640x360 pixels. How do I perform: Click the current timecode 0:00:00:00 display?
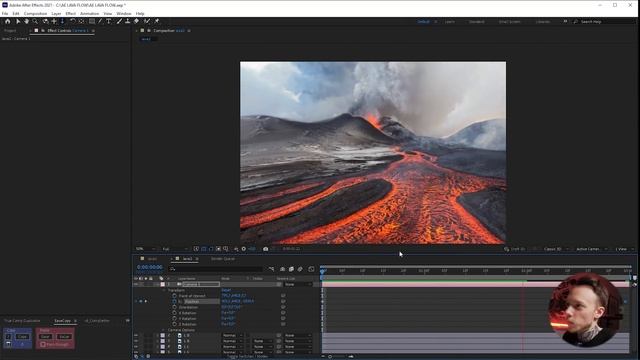pyautogui.click(x=150, y=267)
